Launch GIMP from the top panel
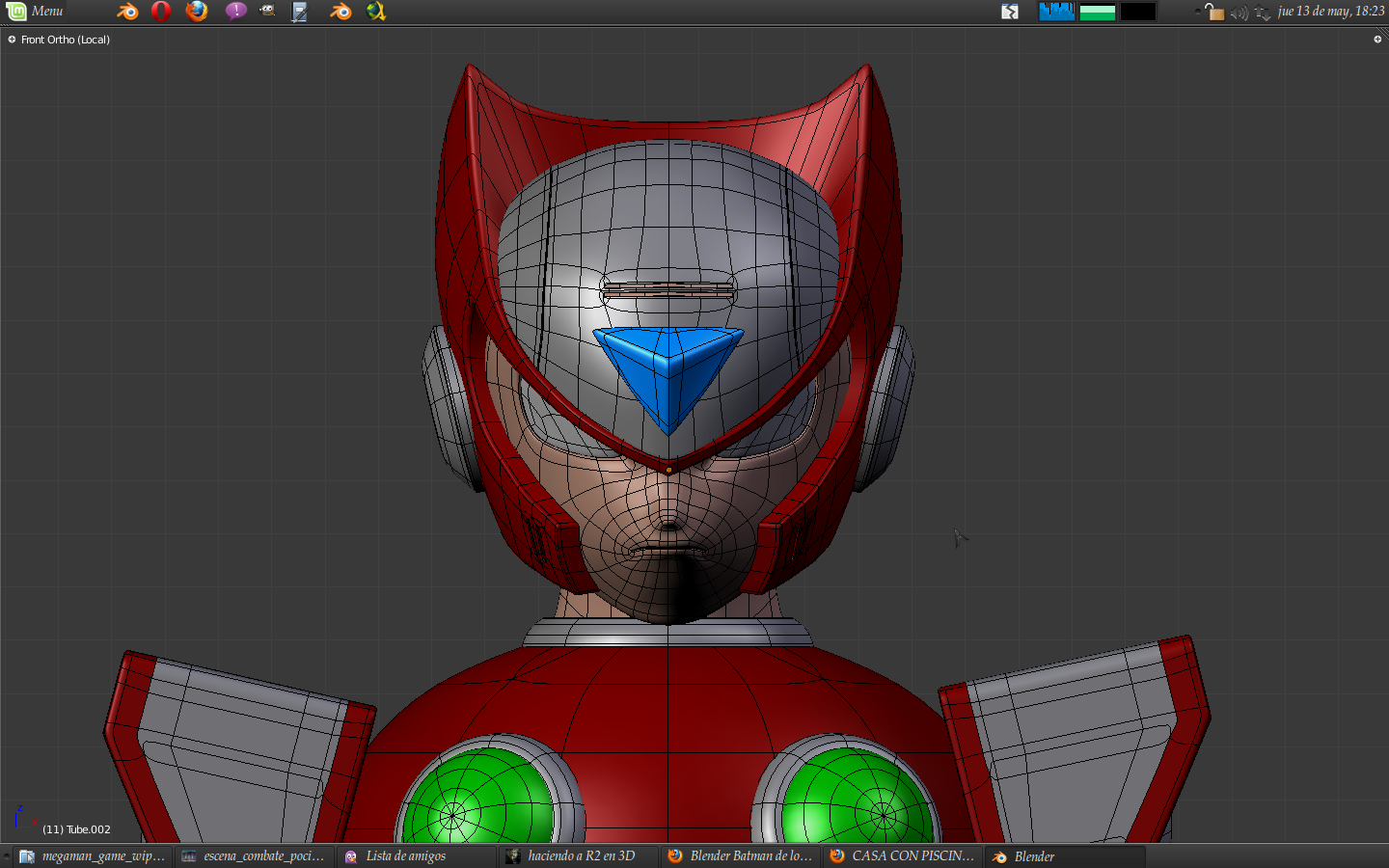Image resolution: width=1389 pixels, height=868 pixels. (x=267, y=12)
